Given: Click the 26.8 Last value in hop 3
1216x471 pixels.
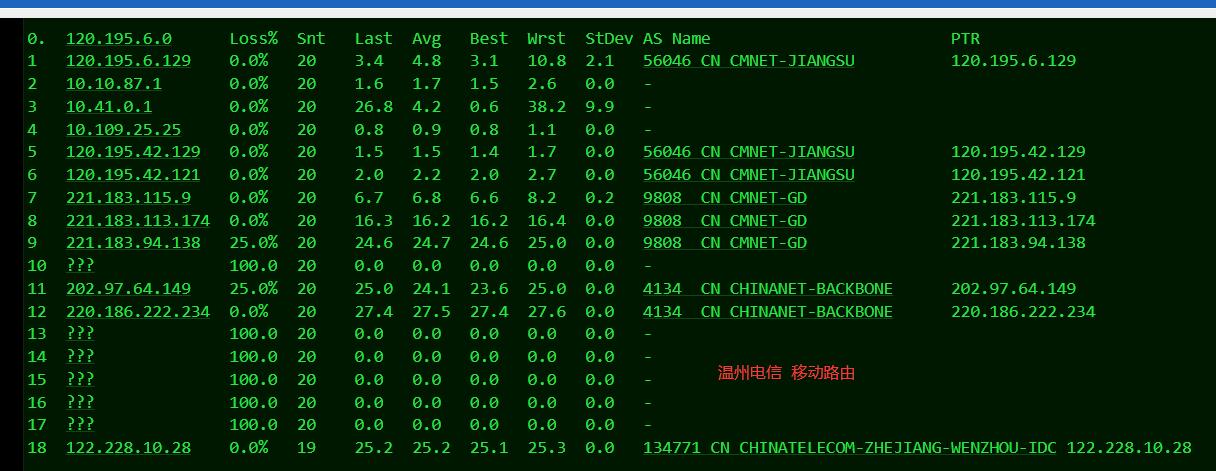Looking at the screenshot, I should 373,106.
